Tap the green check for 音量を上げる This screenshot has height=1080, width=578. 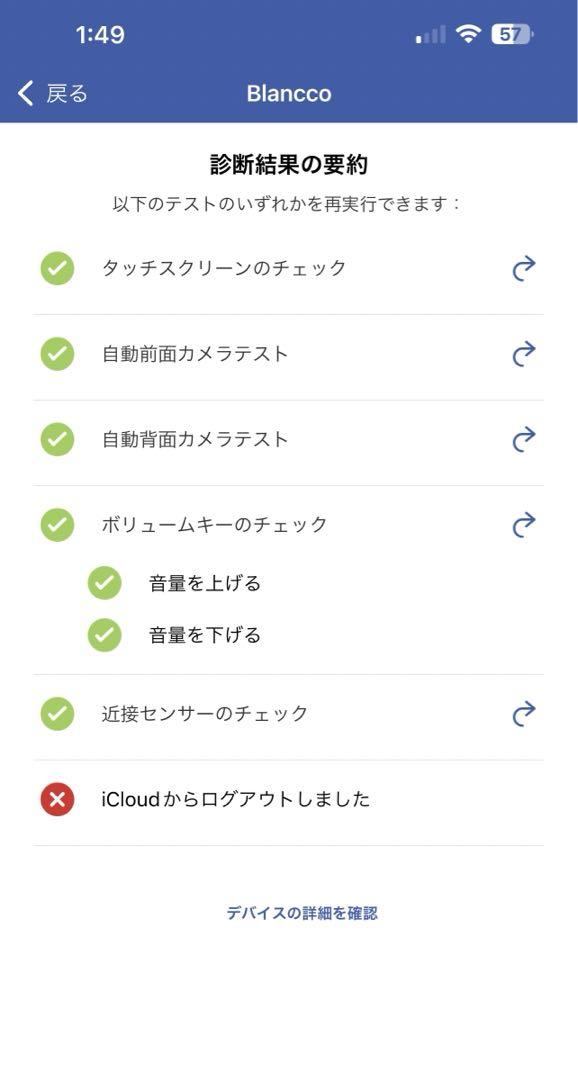[x=105, y=583]
